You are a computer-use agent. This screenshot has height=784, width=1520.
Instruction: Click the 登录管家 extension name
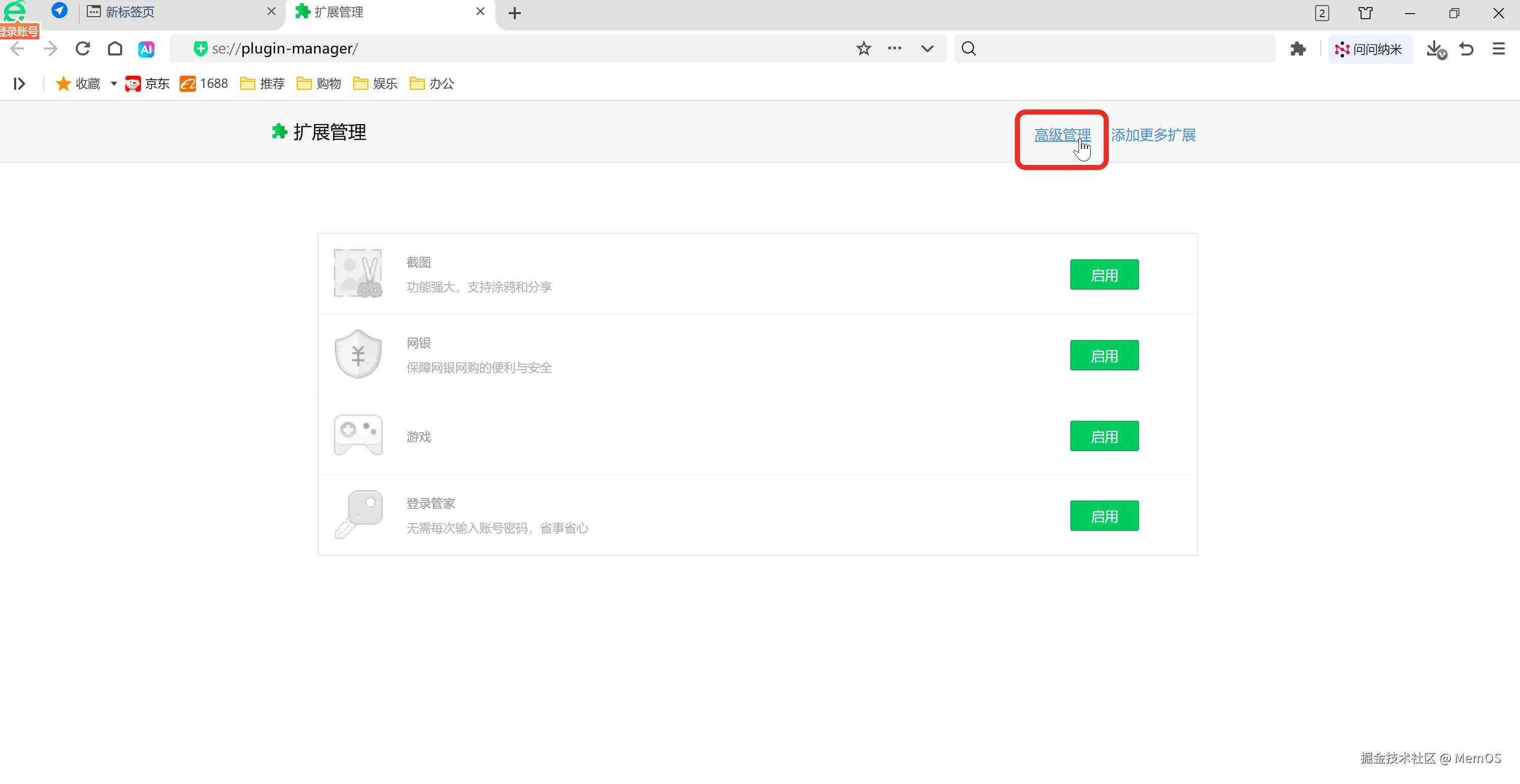pos(431,503)
